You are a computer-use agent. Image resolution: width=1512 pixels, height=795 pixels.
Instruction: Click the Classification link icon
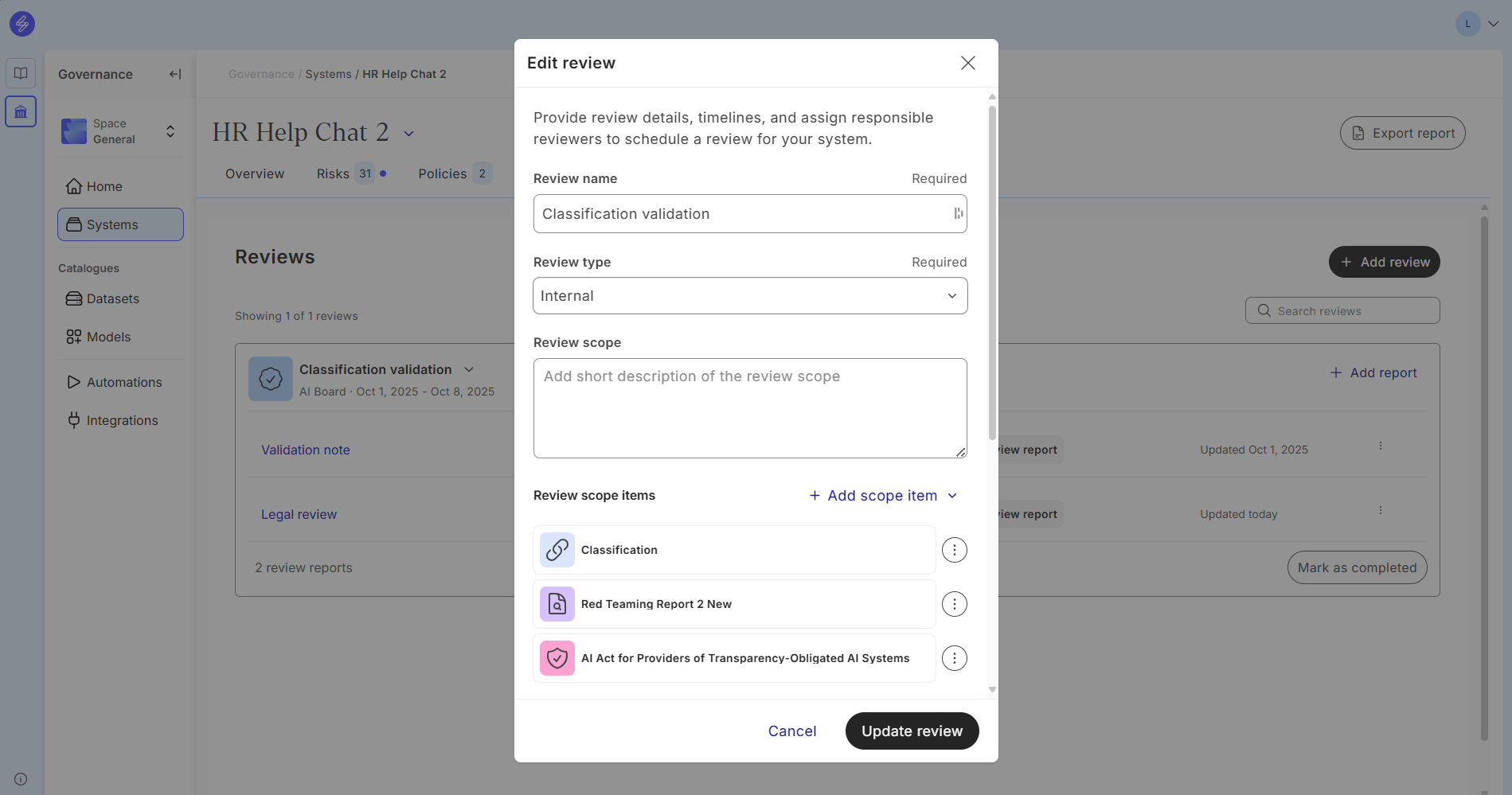tap(557, 550)
